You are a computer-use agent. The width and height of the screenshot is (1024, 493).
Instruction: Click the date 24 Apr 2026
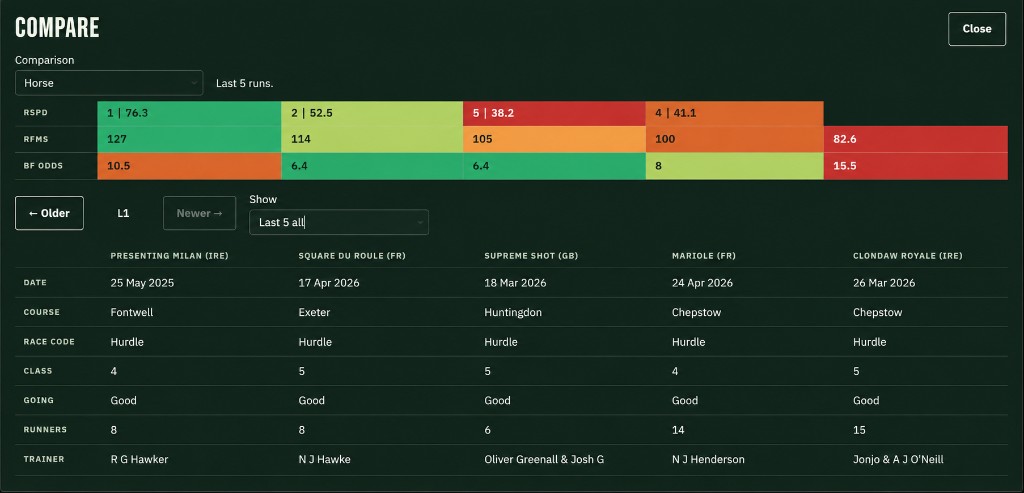pos(703,283)
